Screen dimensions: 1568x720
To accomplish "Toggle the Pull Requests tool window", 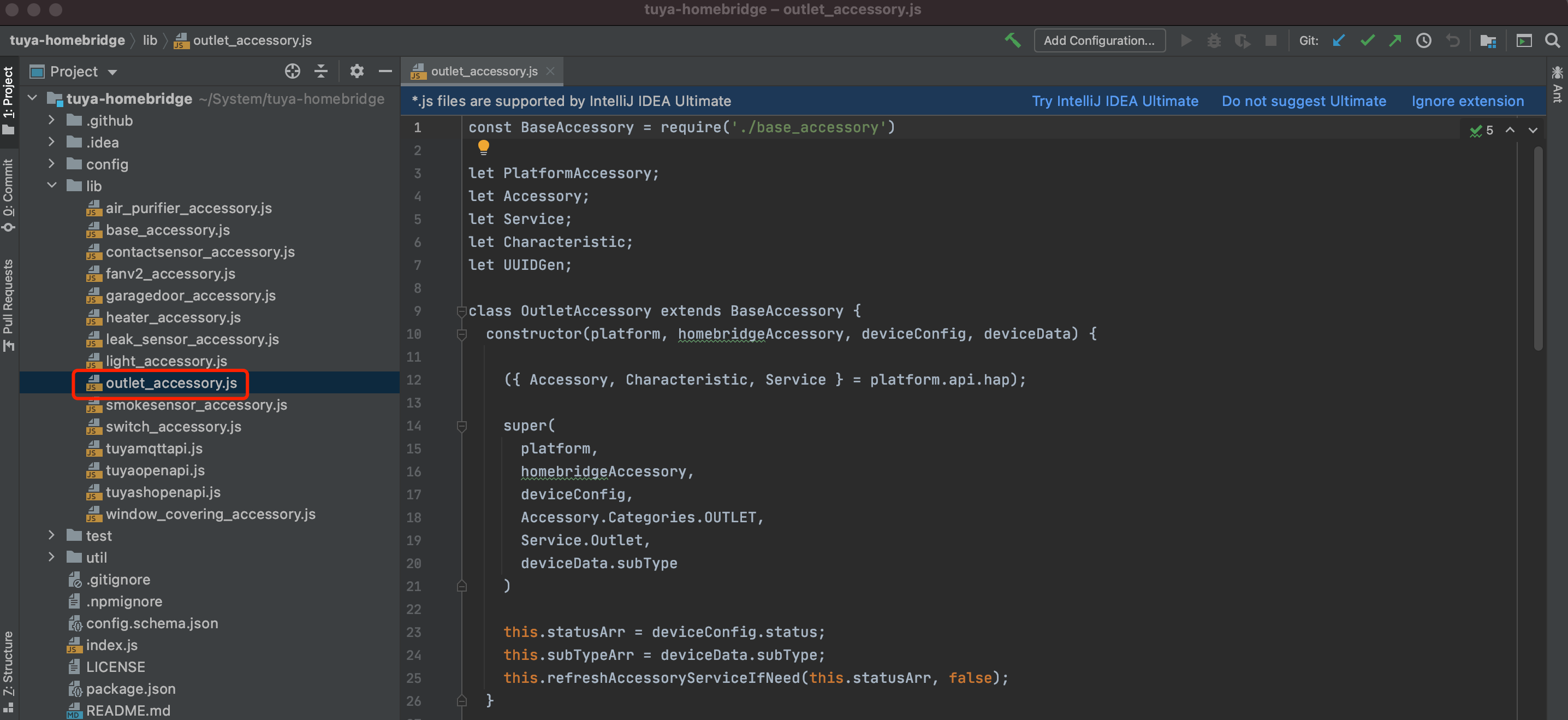I will point(9,305).
